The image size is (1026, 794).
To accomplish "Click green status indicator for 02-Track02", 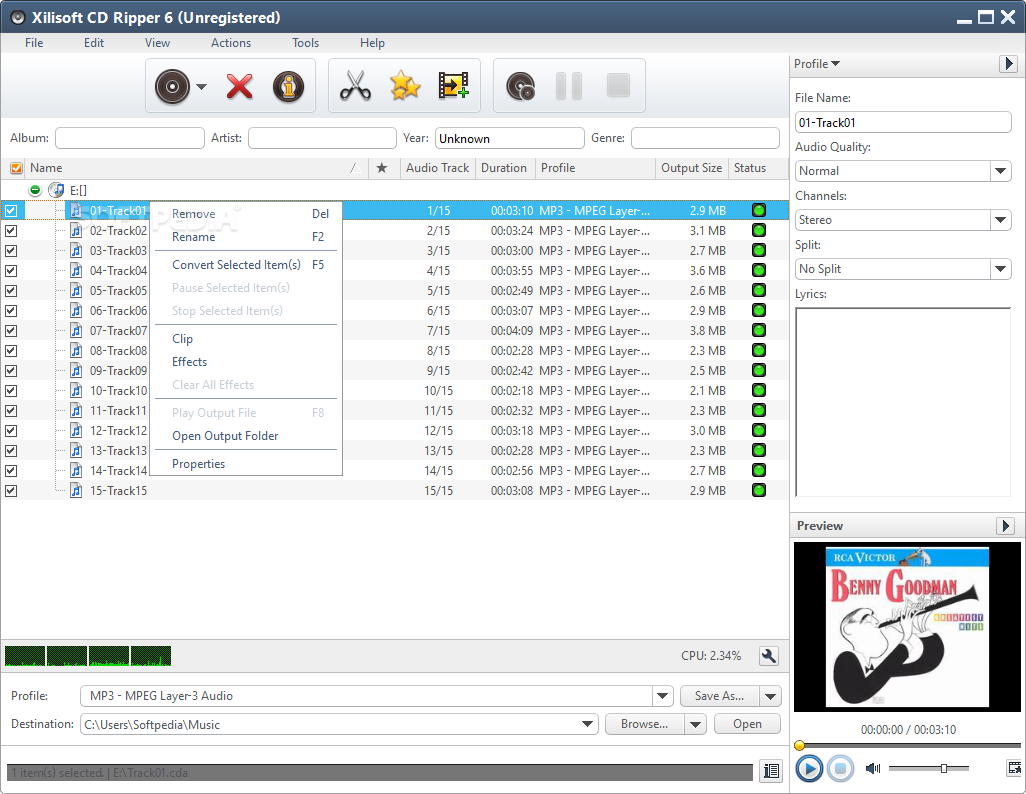I will tap(759, 230).
